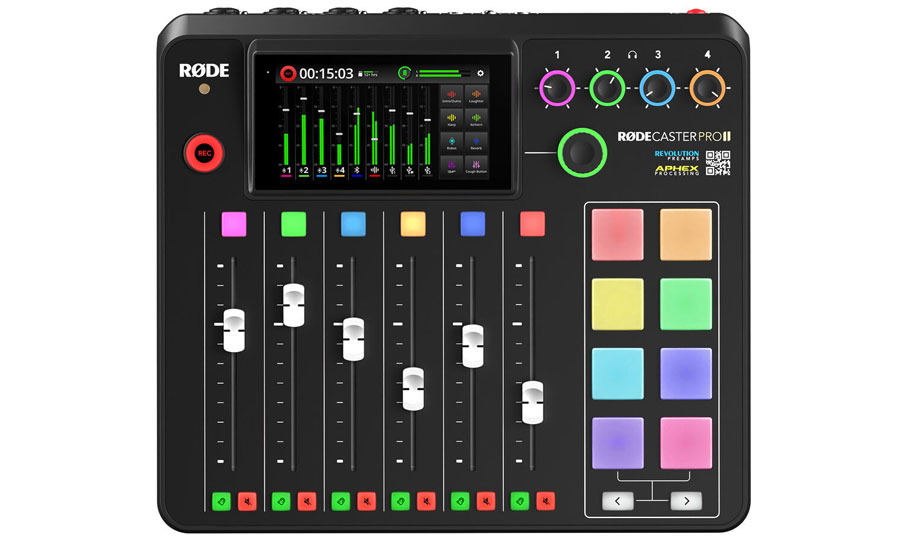Trigger the indigo-blue physical sound pad
This screenshot has height=542, width=900.
click(x=686, y=374)
